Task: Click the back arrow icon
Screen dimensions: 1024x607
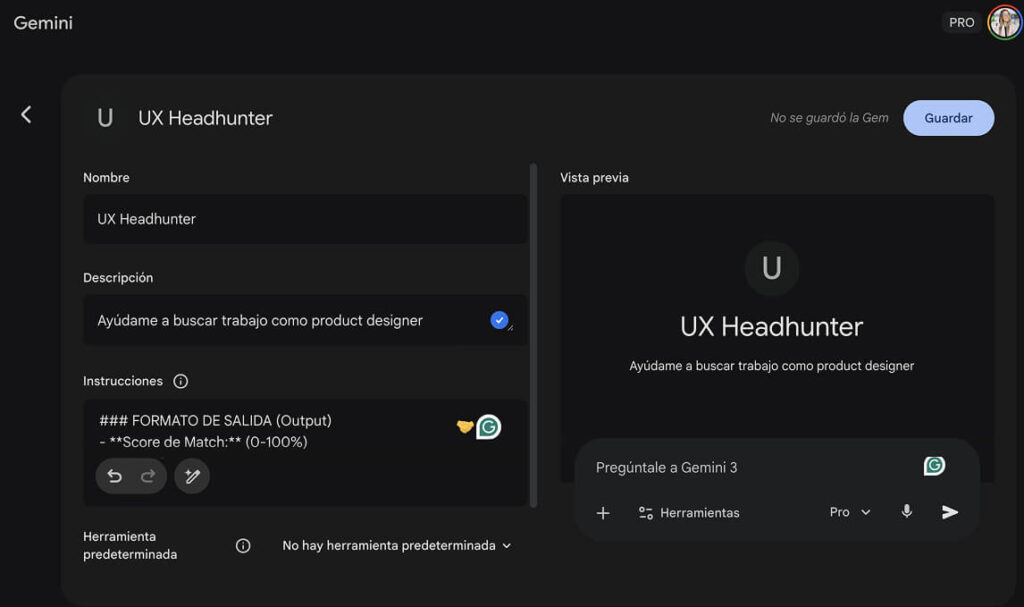Action: click(x=26, y=115)
